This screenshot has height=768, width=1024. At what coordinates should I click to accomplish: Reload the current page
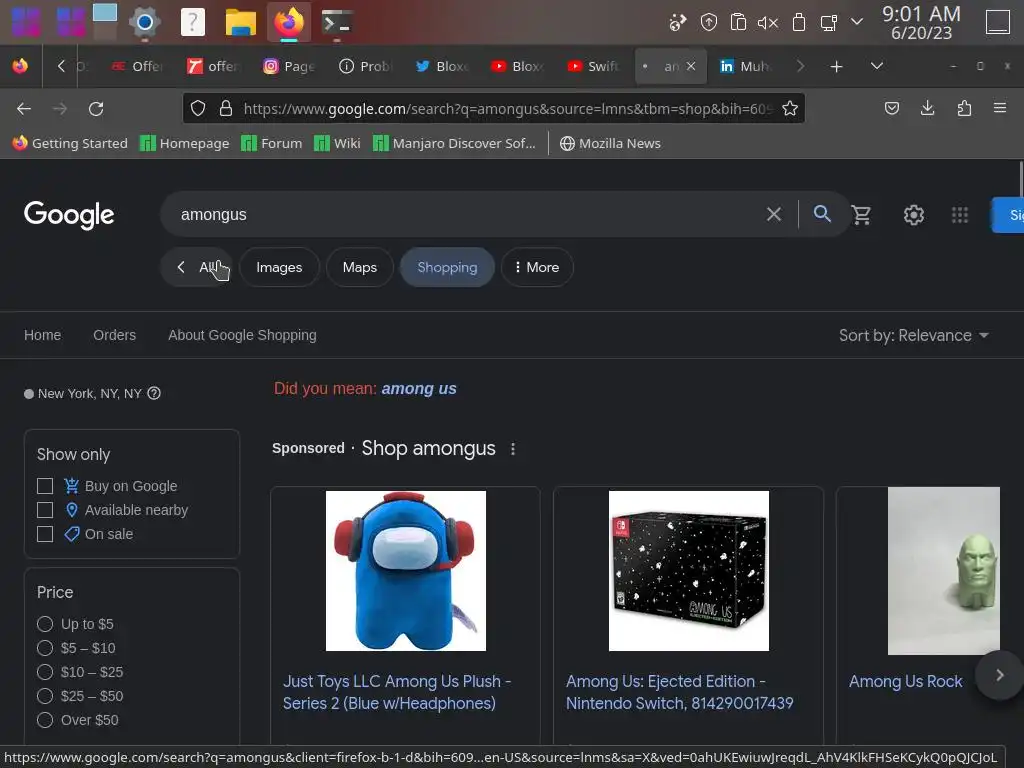(96, 108)
